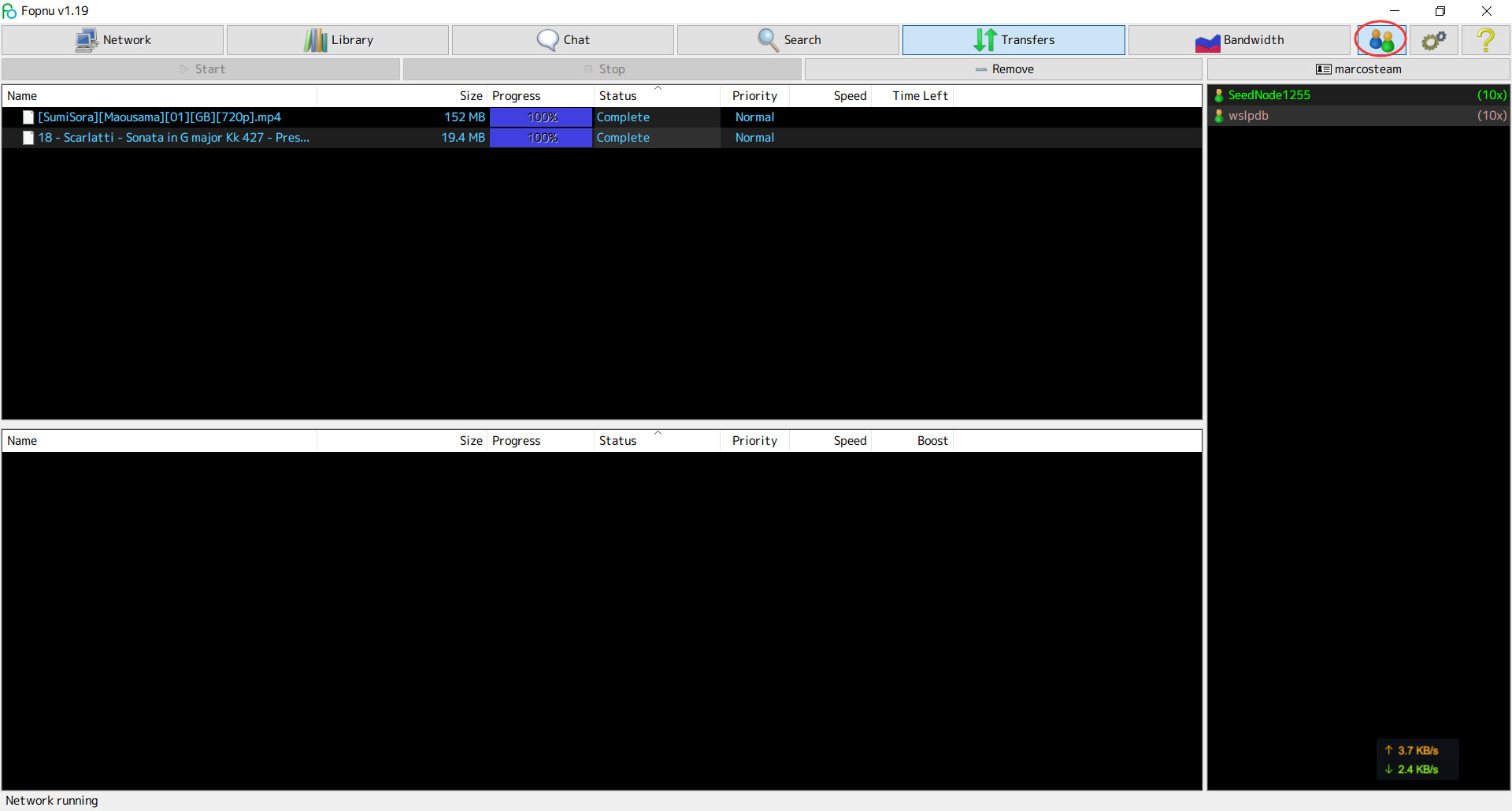
Task: Show the Bandwidth tab
Action: coord(1239,40)
